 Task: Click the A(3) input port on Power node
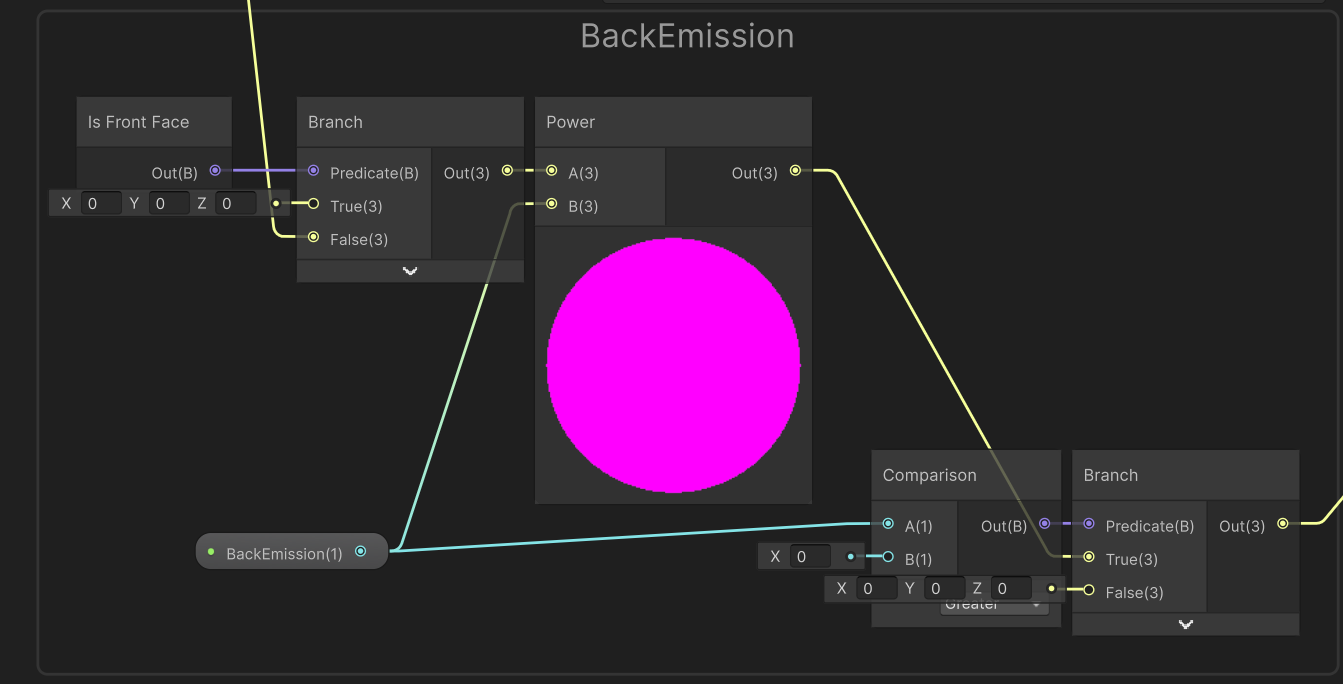(x=552, y=172)
